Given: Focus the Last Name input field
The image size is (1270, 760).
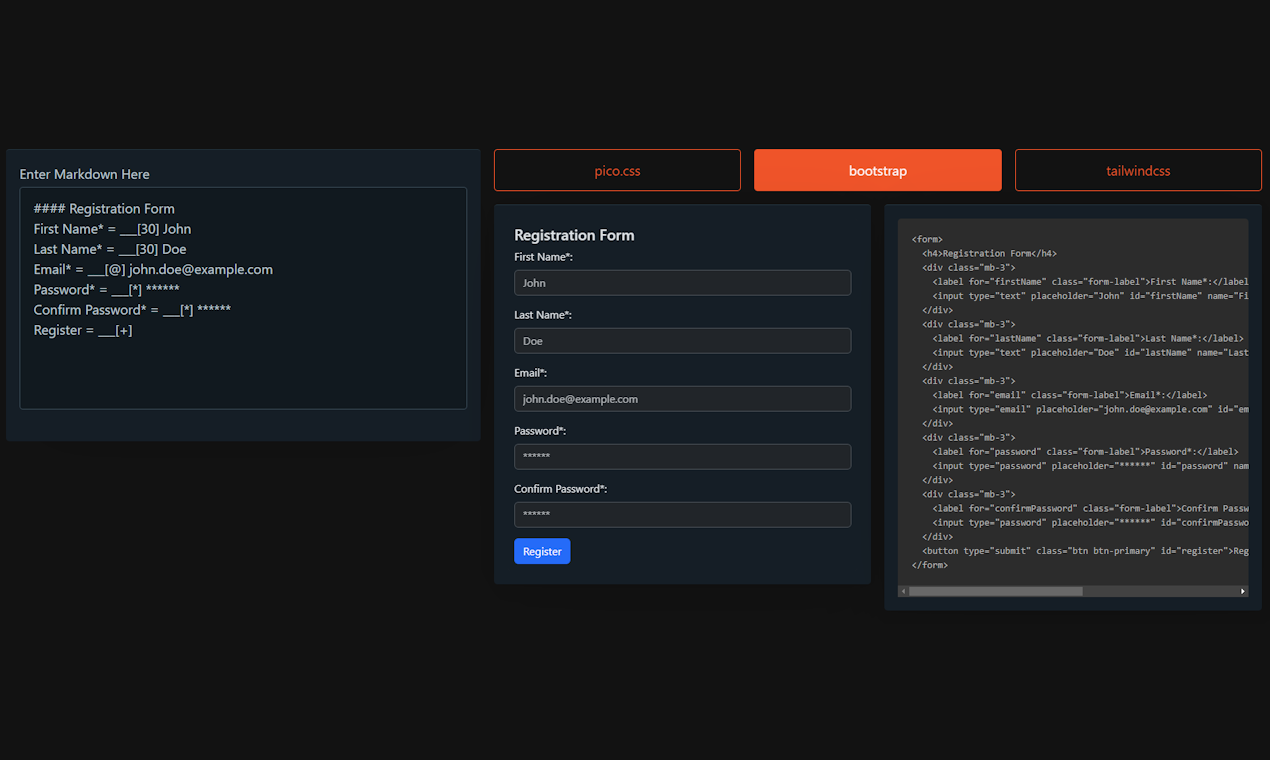Looking at the screenshot, I should pyautogui.click(x=682, y=341).
